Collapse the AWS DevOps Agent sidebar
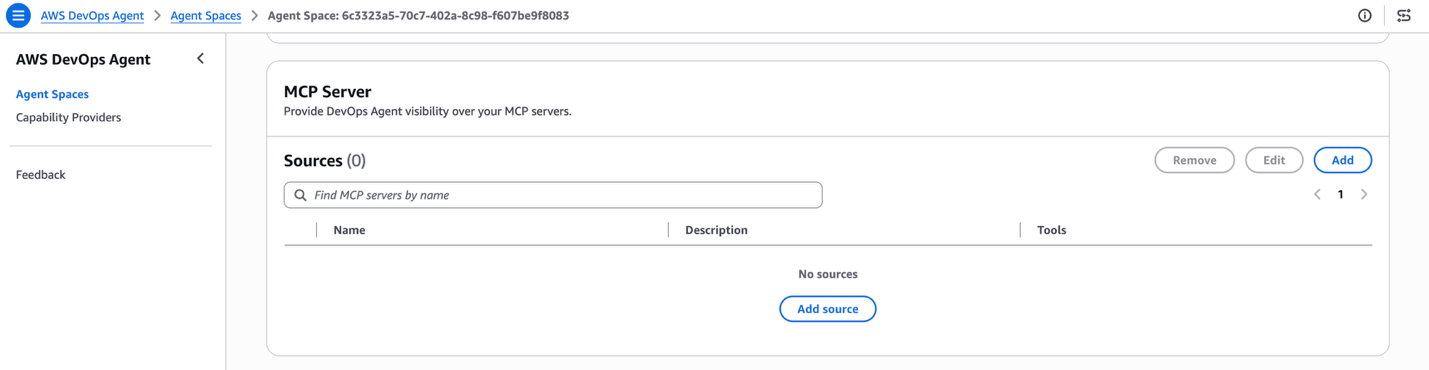 pos(200,59)
